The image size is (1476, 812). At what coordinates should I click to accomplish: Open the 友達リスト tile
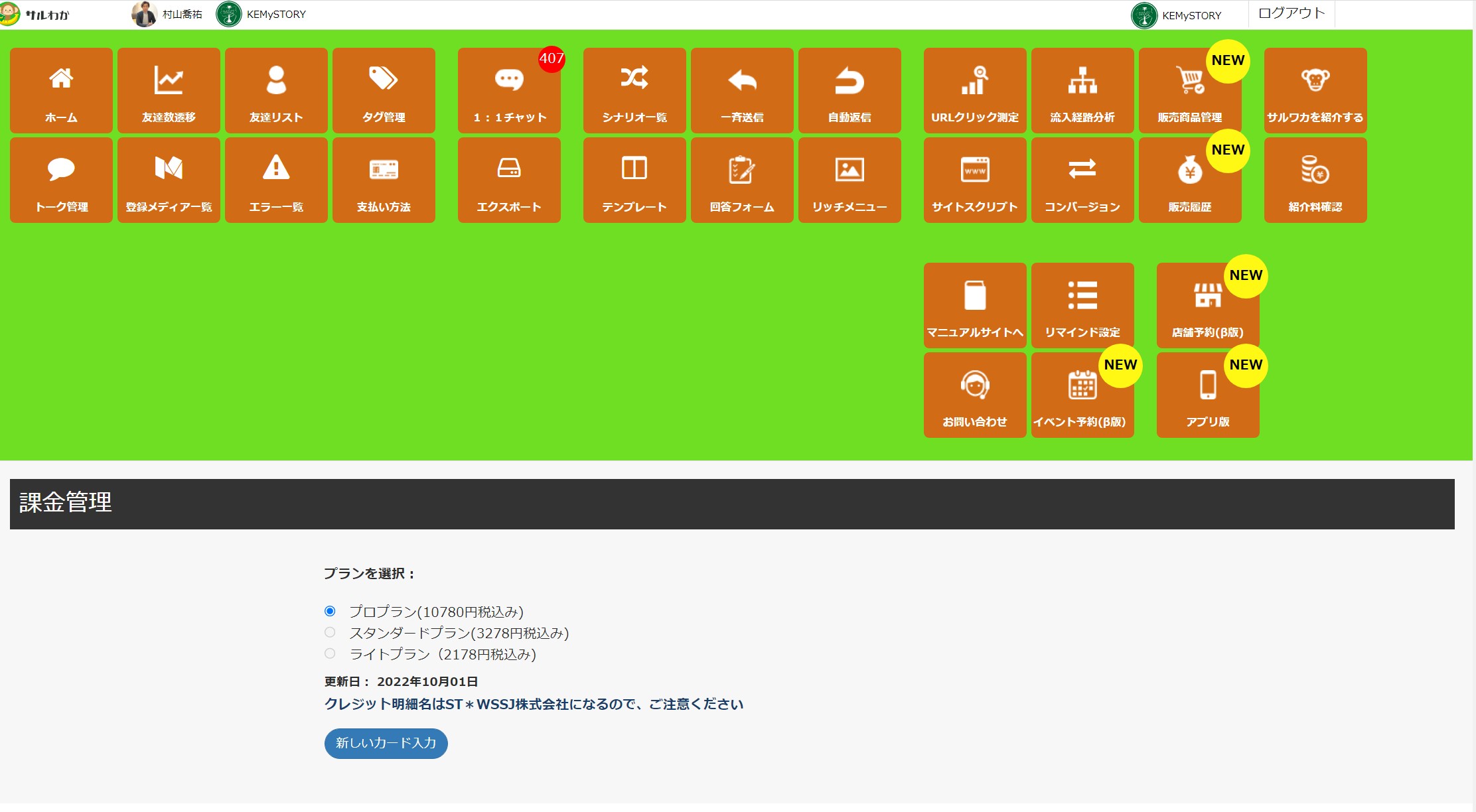[276, 90]
